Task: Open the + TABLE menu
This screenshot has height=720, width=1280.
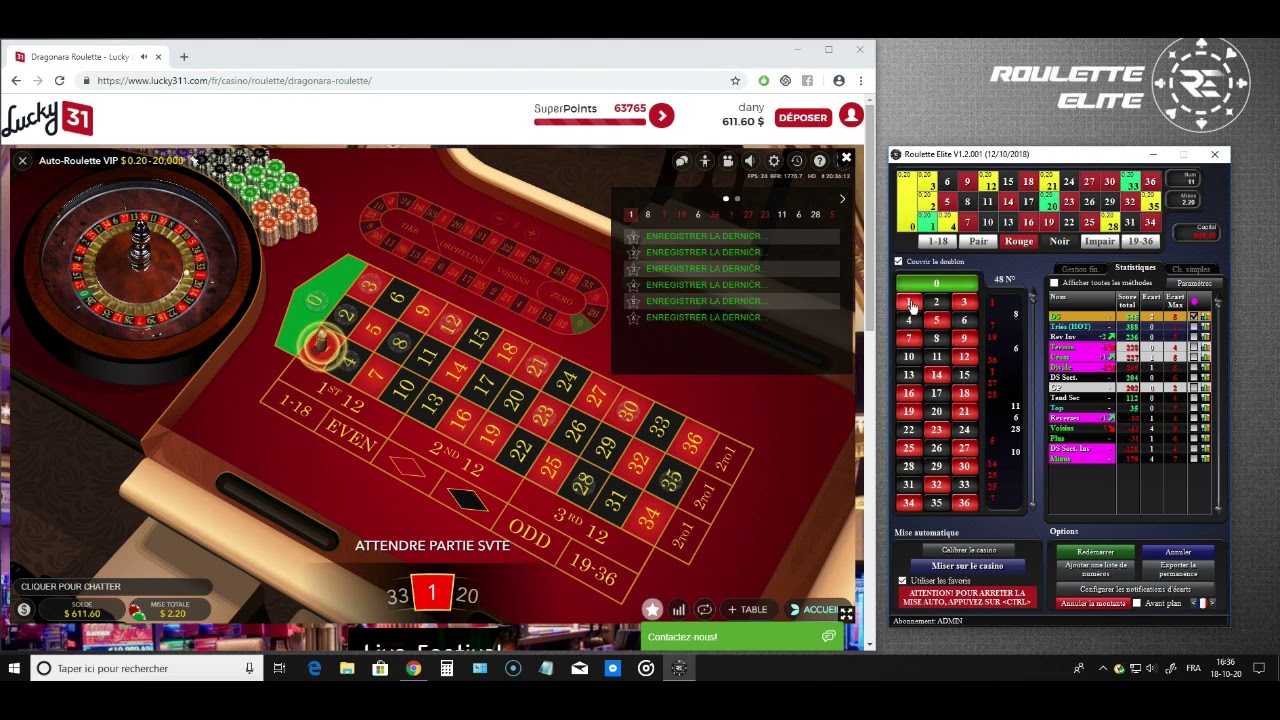Action: [748, 609]
